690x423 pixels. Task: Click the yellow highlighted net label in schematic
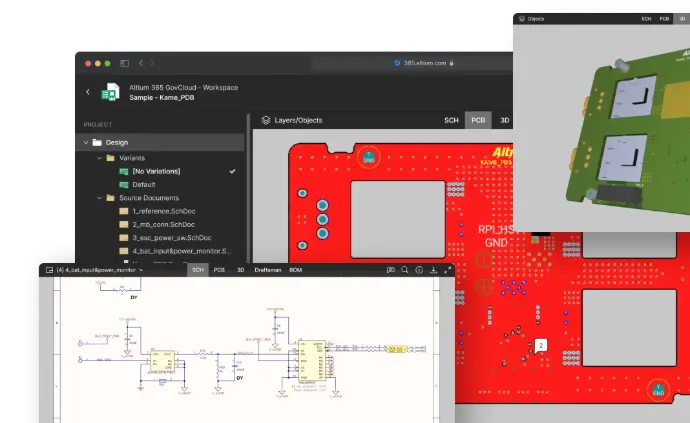pos(396,349)
